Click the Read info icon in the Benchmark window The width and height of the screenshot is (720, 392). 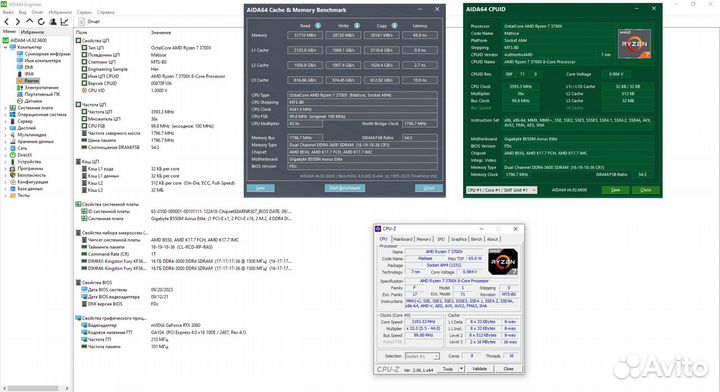(318, 26)
